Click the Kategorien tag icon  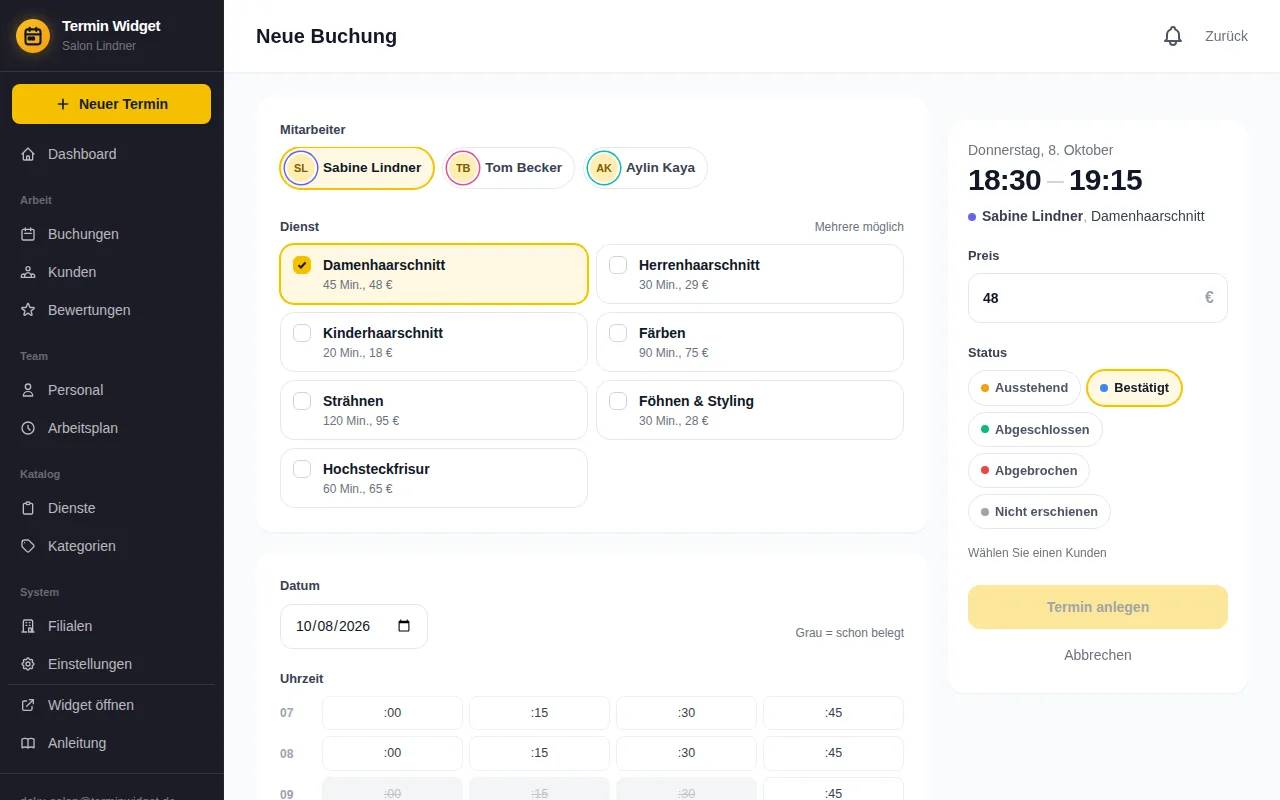coord(28,546)
